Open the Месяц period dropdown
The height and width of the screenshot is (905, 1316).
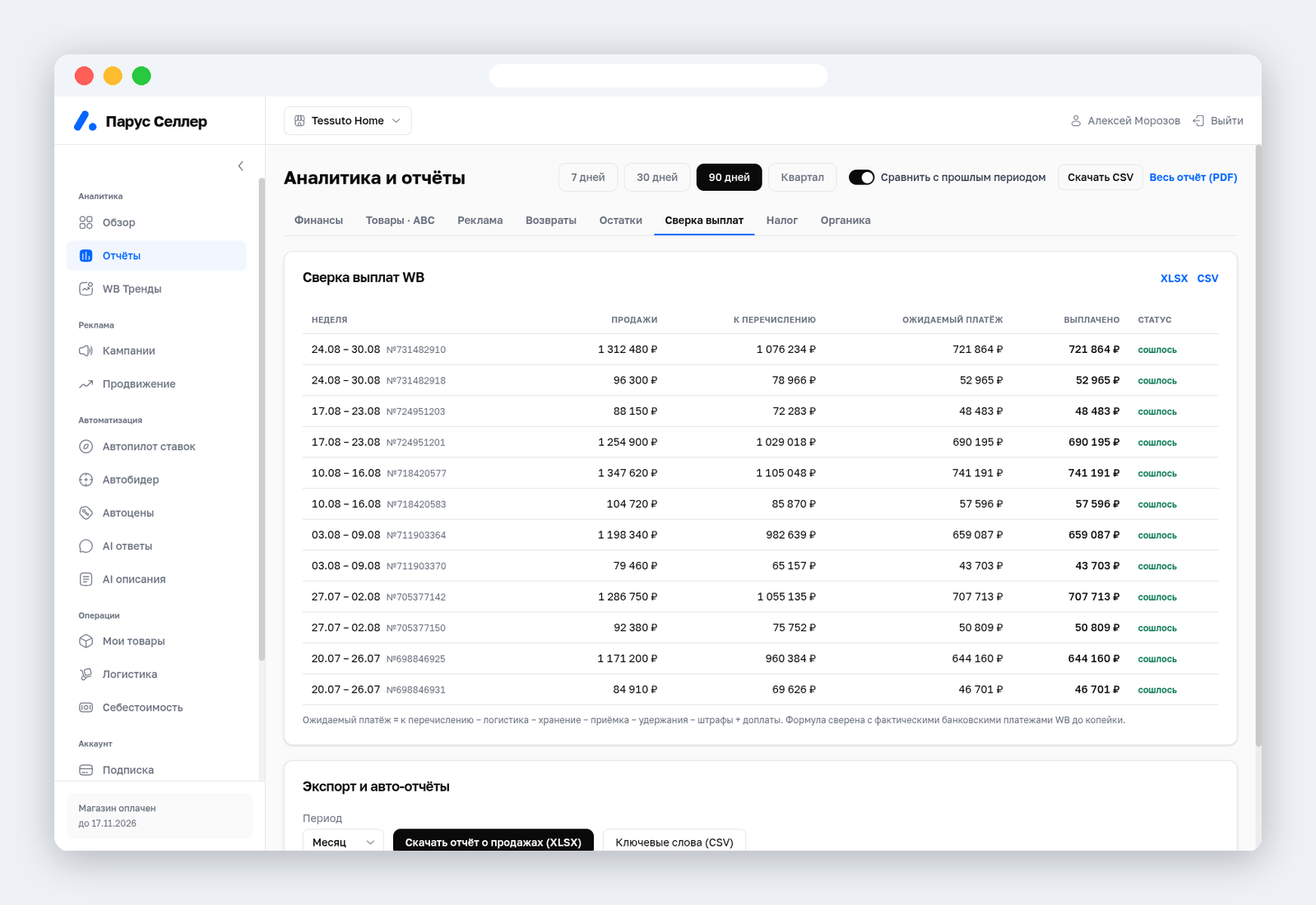(x=343, y=842)
